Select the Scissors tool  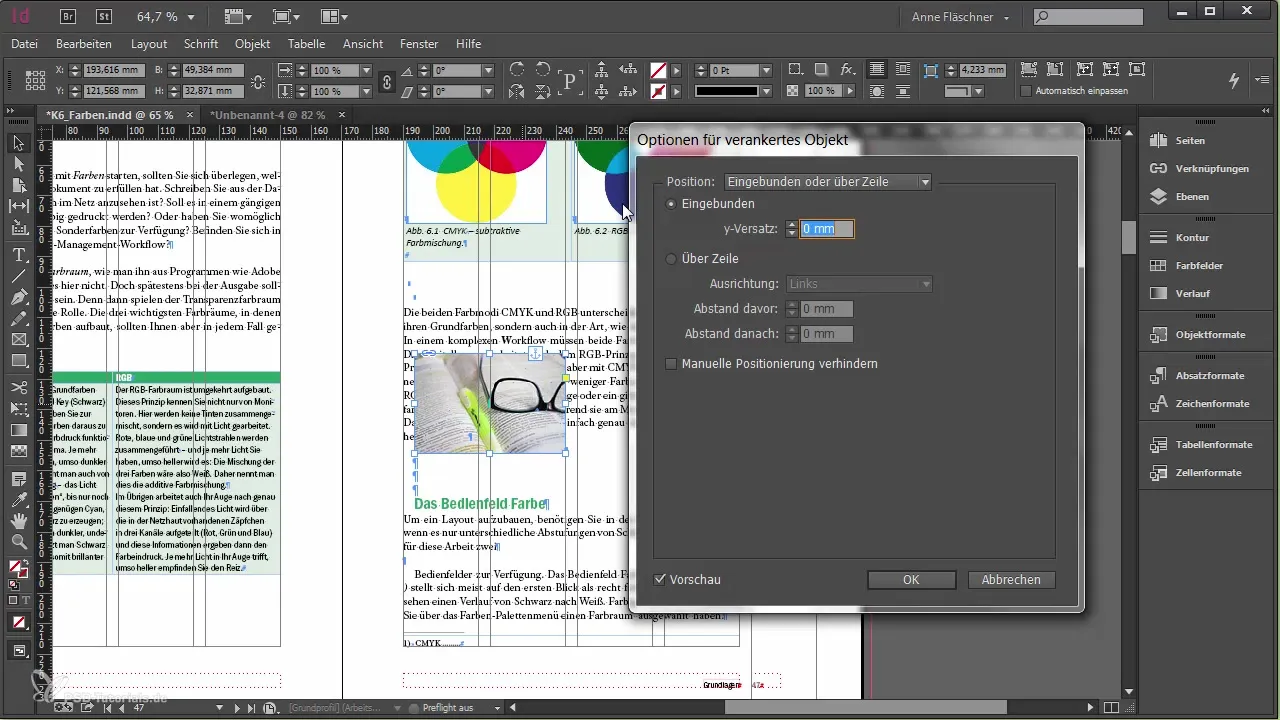click(18, 387)
